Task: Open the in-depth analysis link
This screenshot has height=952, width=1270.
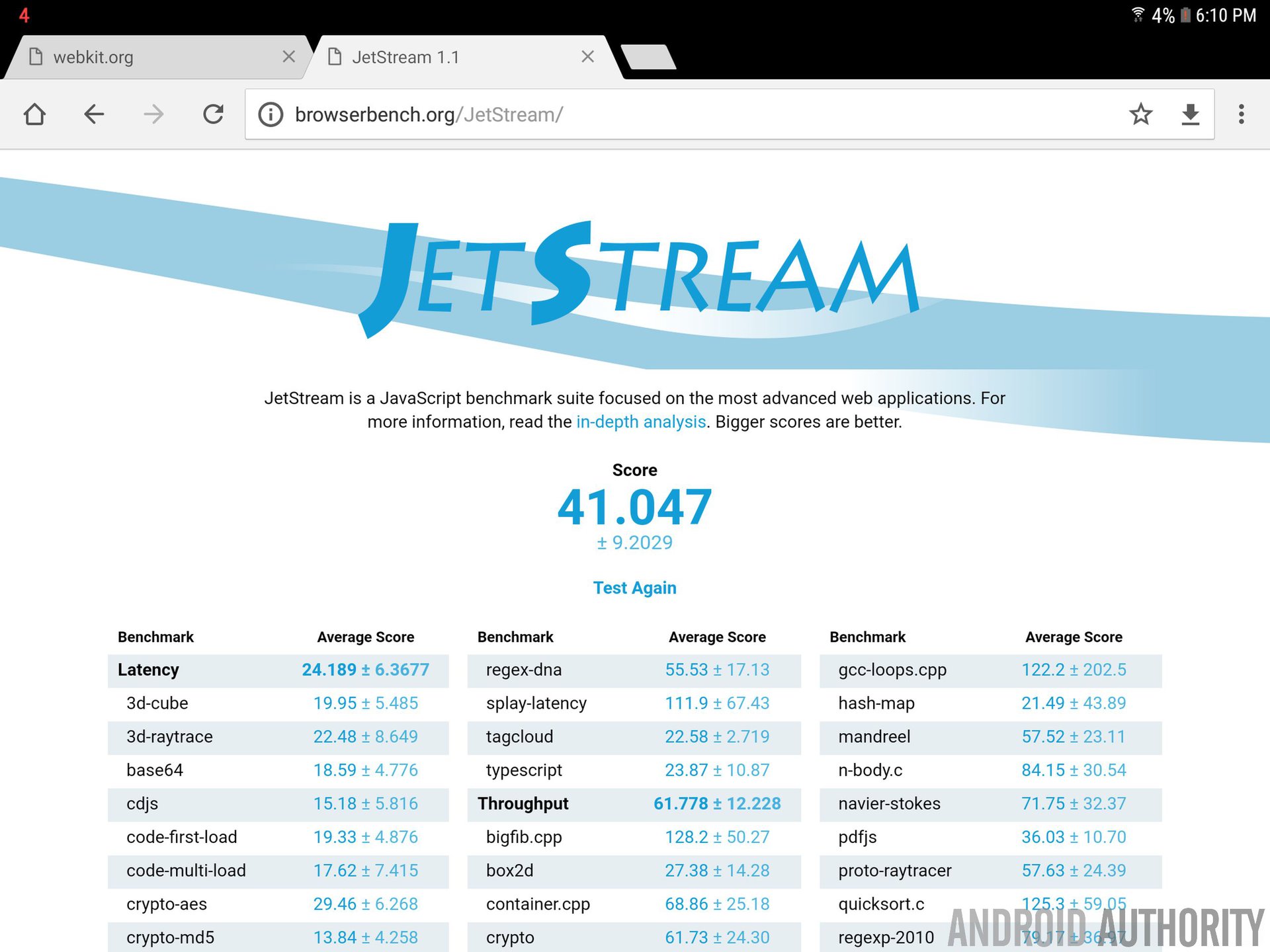Action: [640, 422]
